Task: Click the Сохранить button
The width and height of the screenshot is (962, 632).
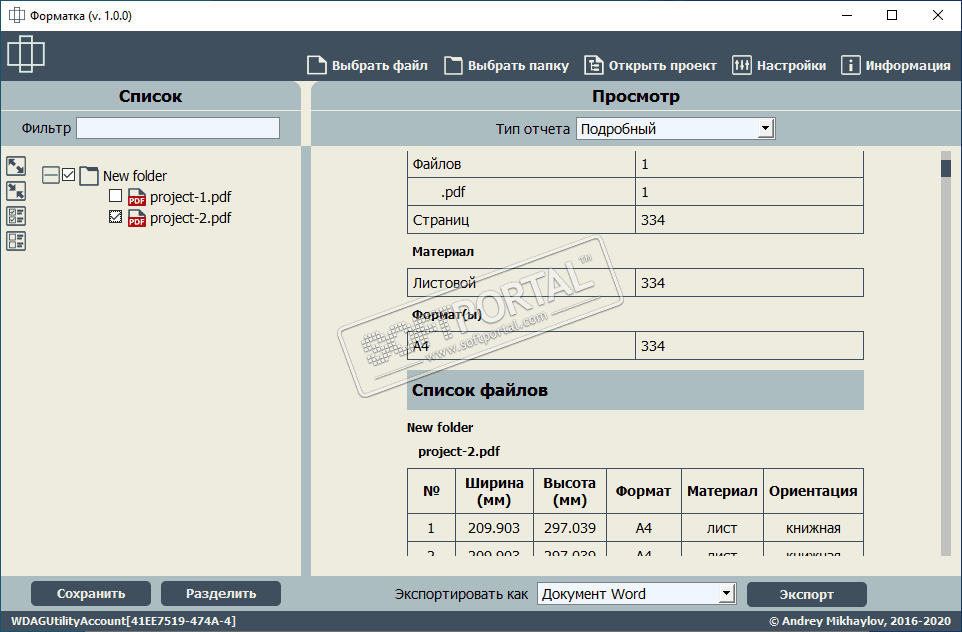Action: click(x=91, y=593)
